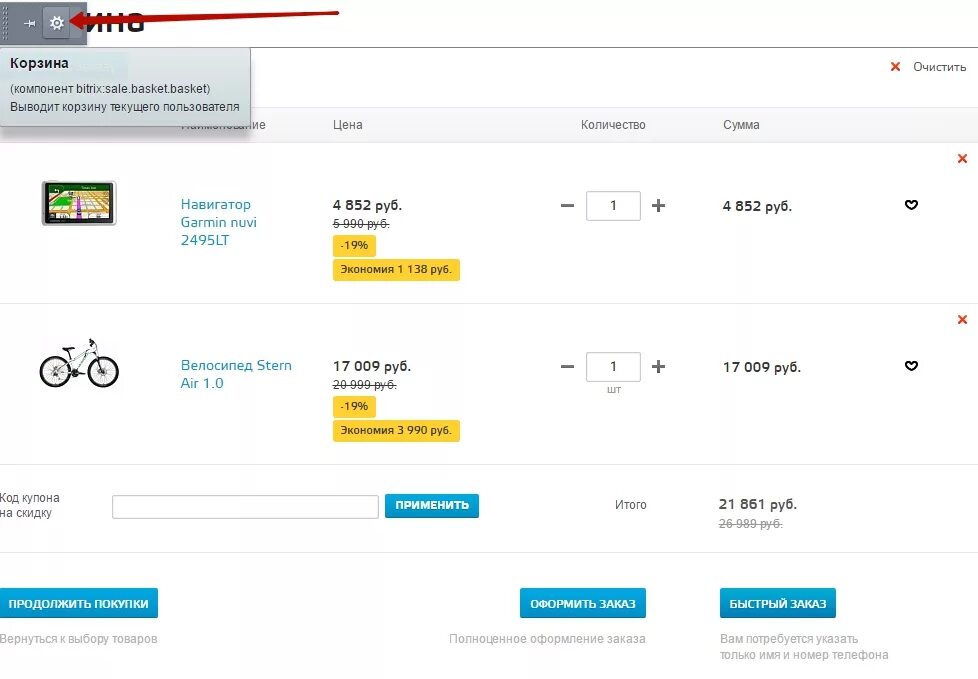978x679 pixels.
Task: Click ОФОРМИТЬ ЗАКАЗ button
Action: pos(583,603)
